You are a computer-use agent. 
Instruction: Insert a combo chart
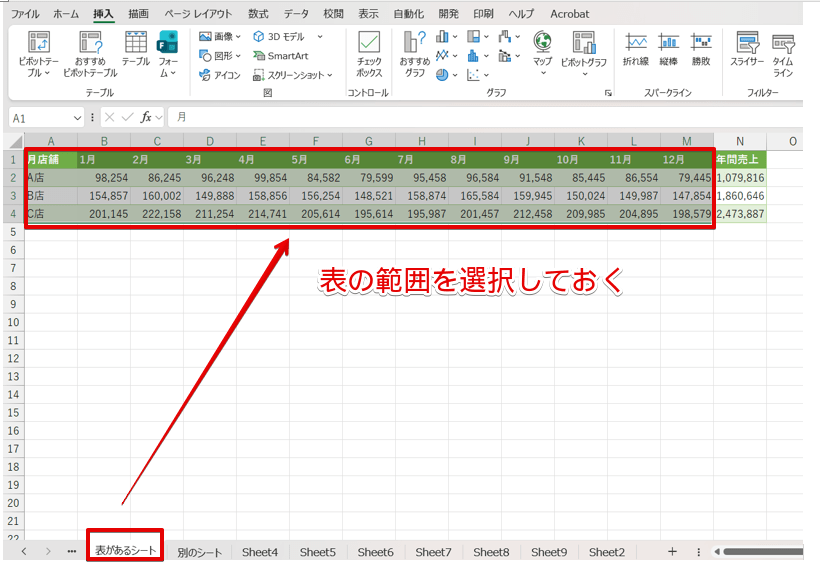[509, 55]
